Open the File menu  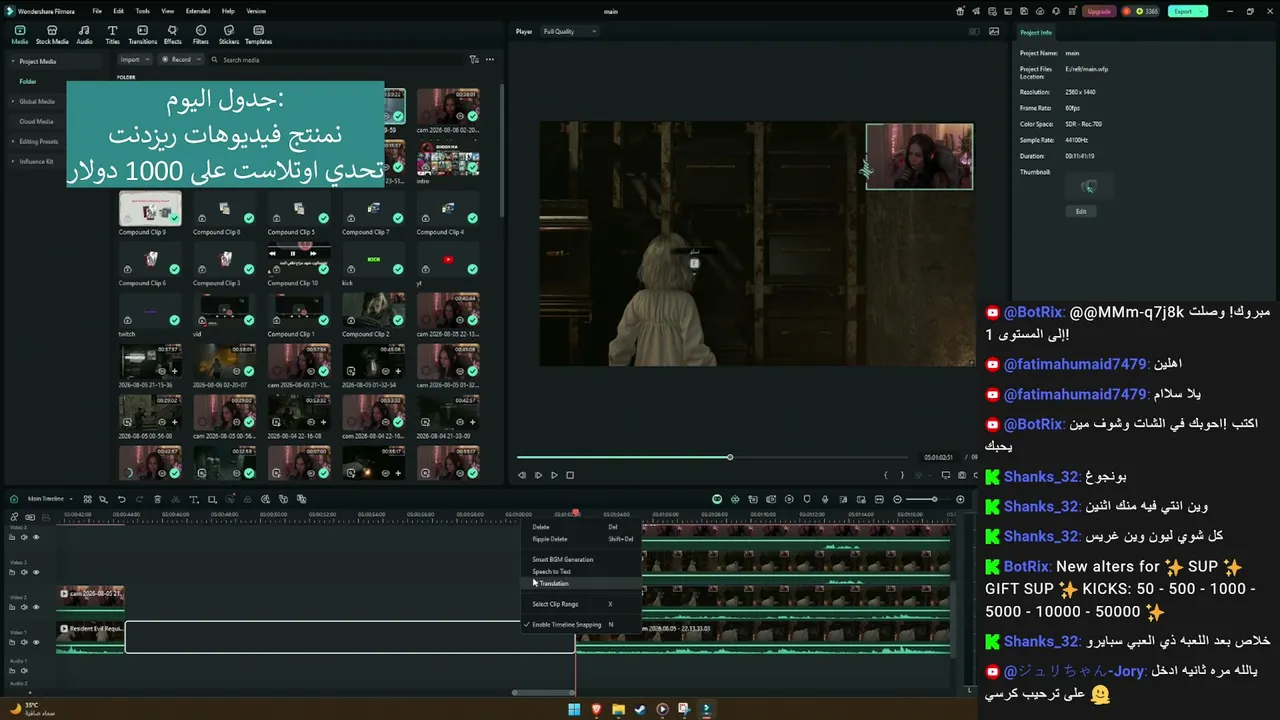point(97,11)
